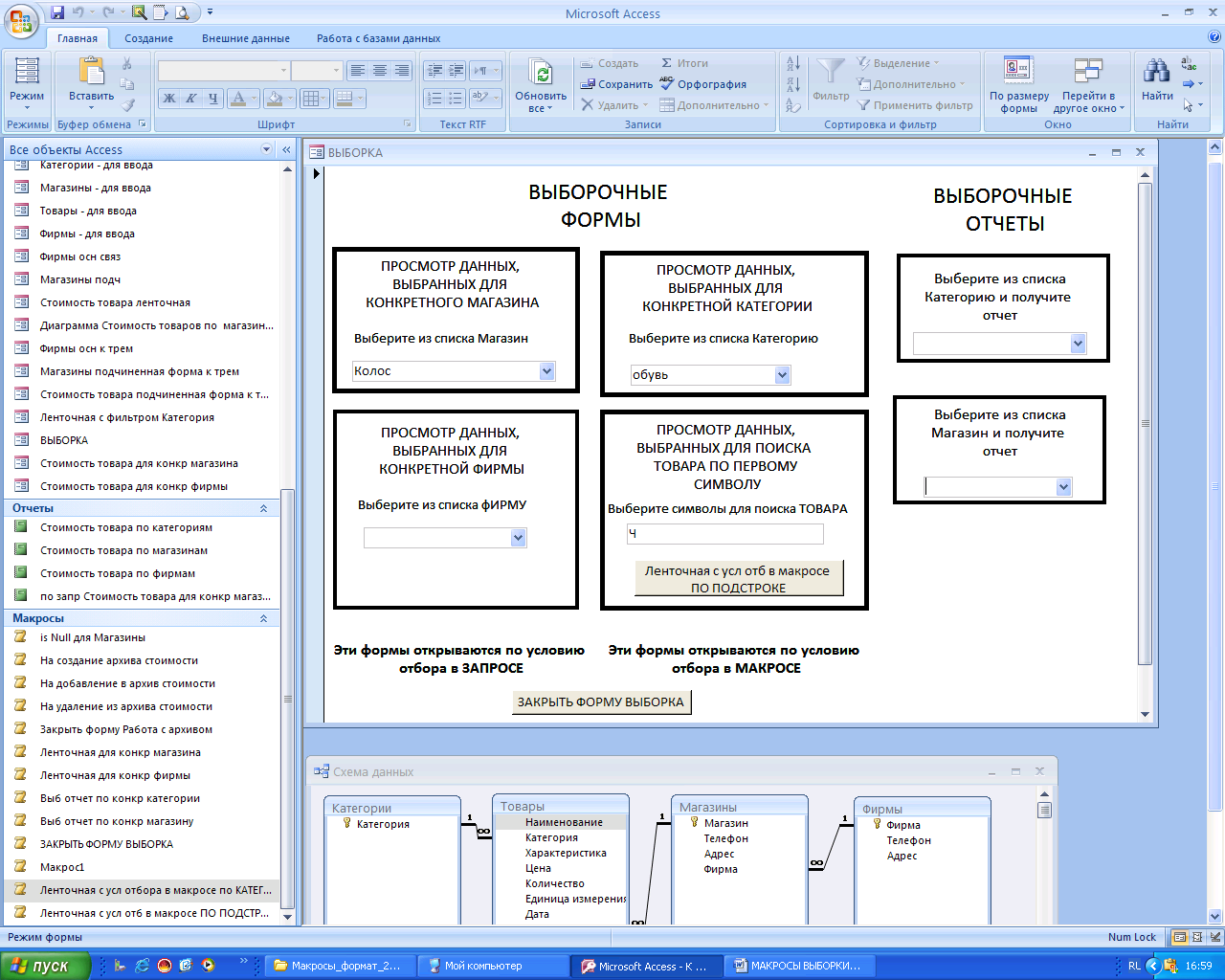The image size is (1225, 980).
Task: Click Ленточная с усл отб ПО ПОДСТРОКЕ button
Action: pos(739,578)
